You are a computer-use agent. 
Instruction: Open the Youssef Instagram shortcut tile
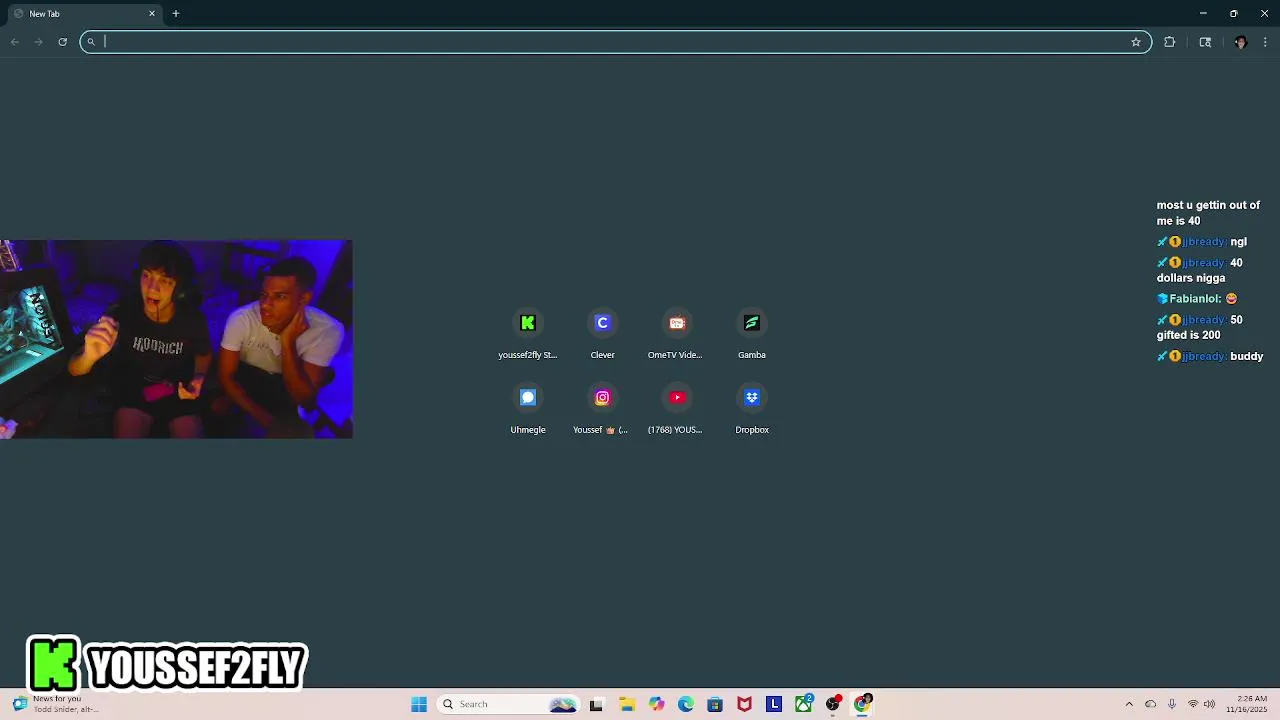coord(602,409)
